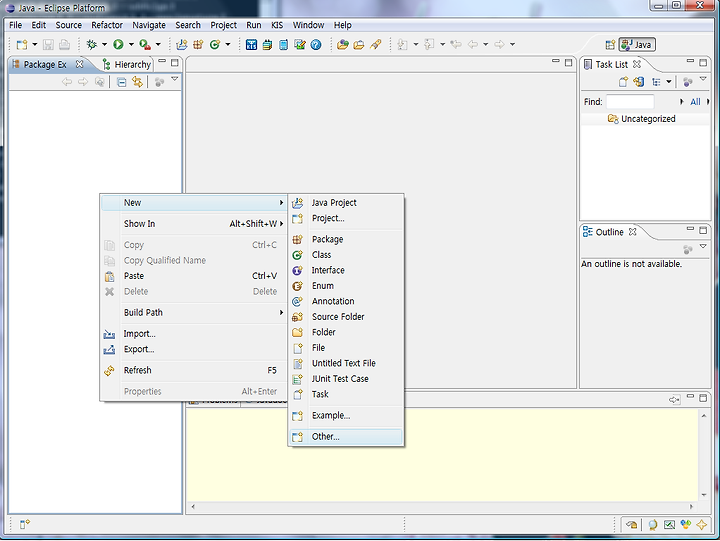720x541 pixels.
Task: Select Refresh in context menu
Action: pyautogui.click(x=193, y=371)
